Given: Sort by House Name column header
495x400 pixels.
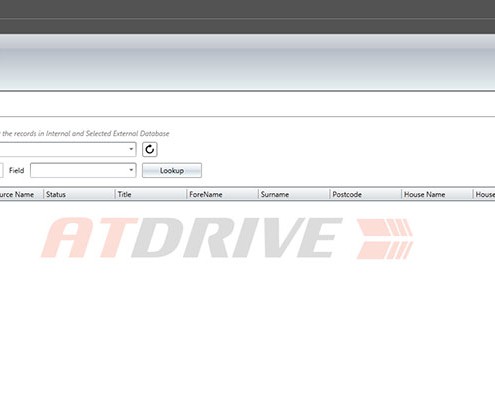Looking at the screenshot, I should click(x=437, y=194).
